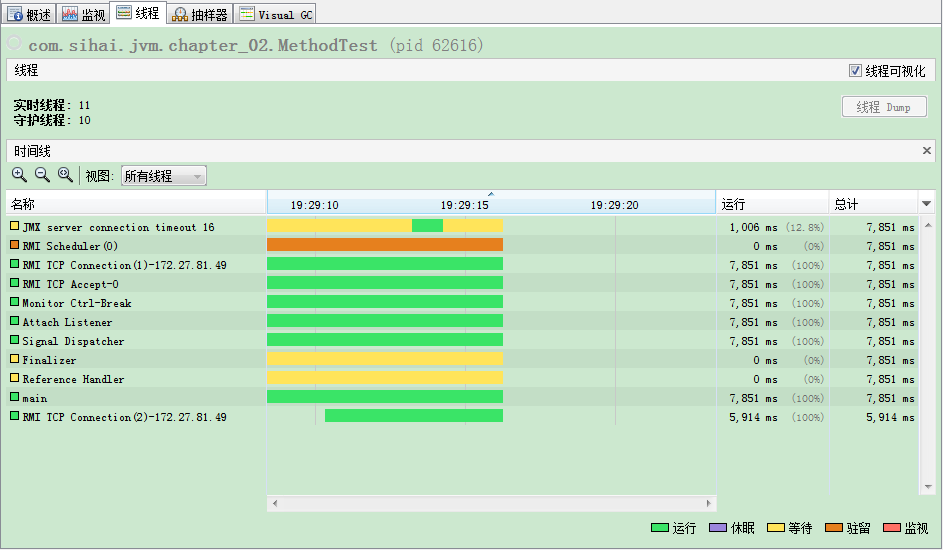Switch to the 概述 overview tab
This screenshot has width=943, height=550.
pos(29,14)
